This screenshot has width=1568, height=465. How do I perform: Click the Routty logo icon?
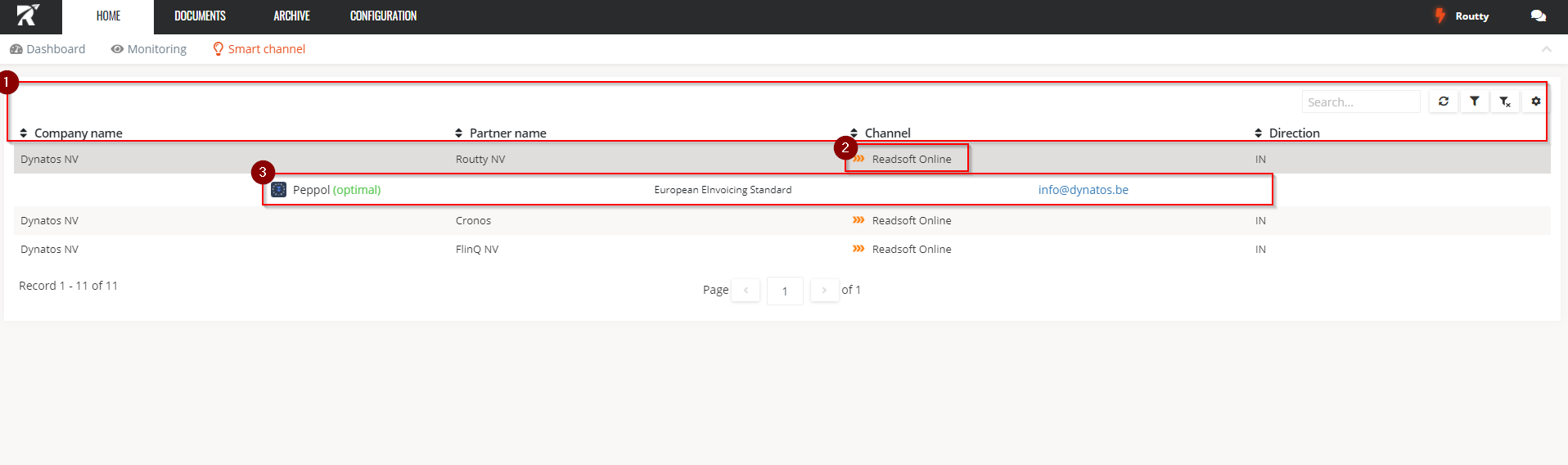pos(29,16)
